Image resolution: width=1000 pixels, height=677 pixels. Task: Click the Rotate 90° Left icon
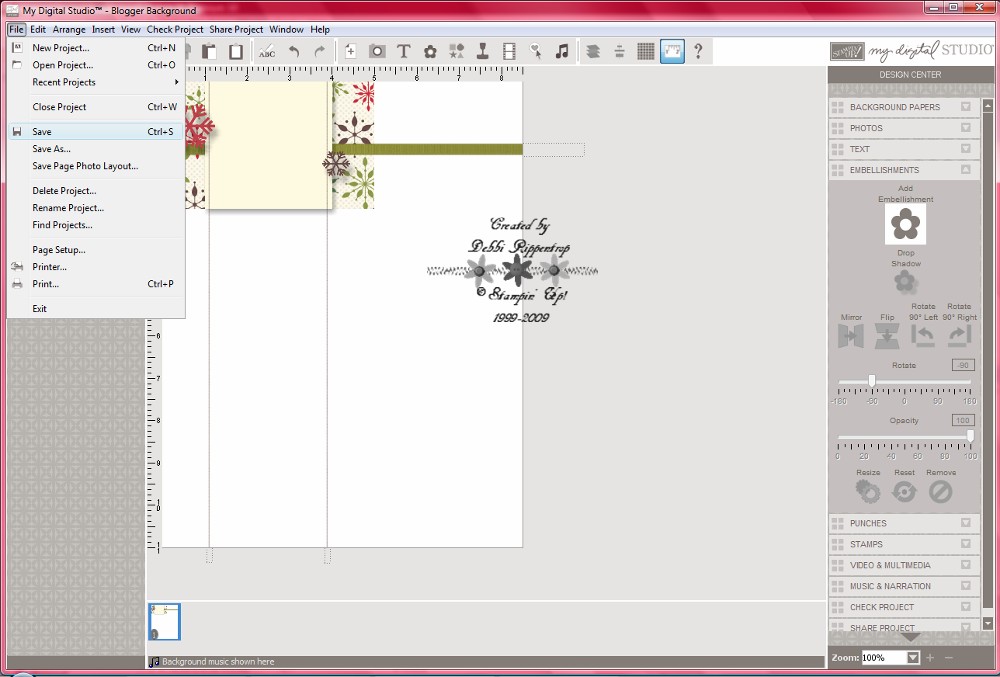pos(923,336)
